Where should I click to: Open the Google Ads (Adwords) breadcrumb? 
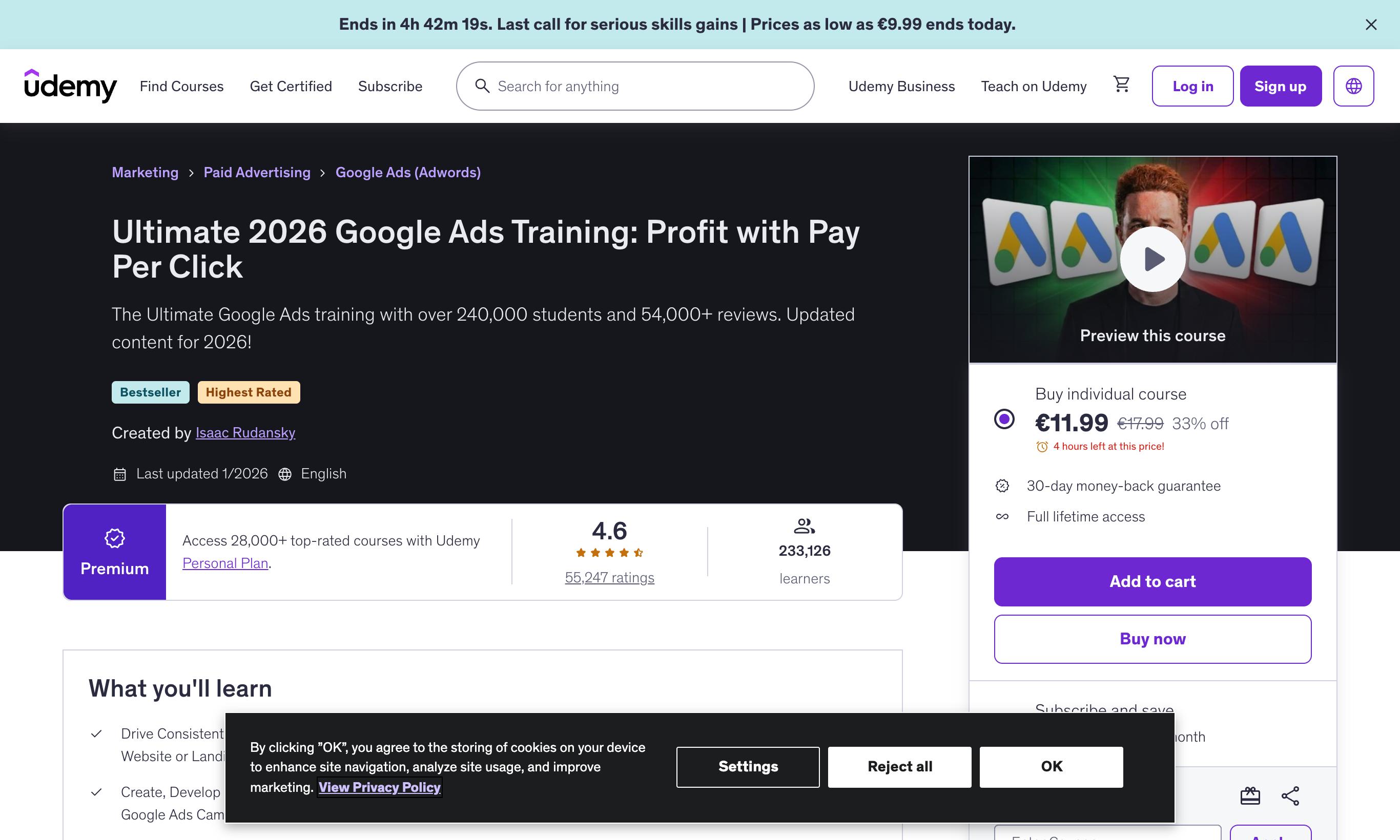pos(408,172)
